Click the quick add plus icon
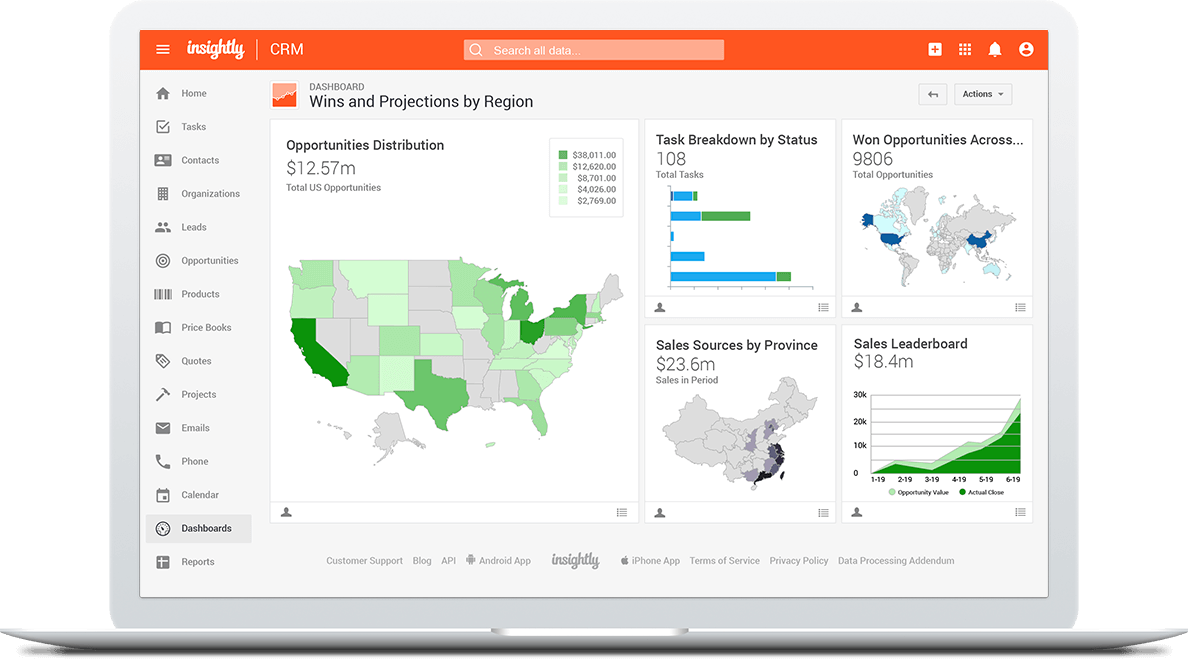The image size is (1188, 660). point(935,50)
